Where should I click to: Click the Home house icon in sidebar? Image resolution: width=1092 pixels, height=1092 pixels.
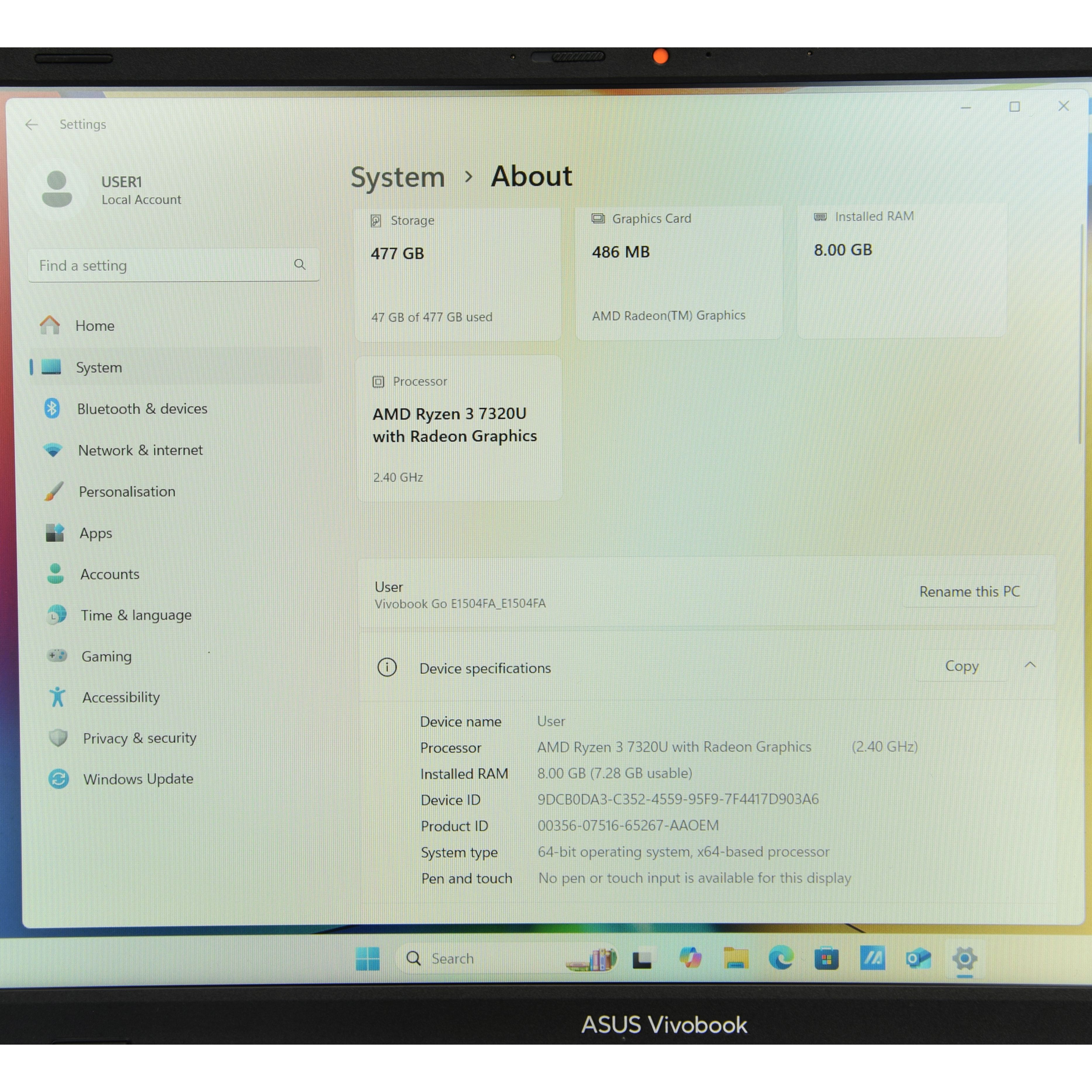click(50, 325)
